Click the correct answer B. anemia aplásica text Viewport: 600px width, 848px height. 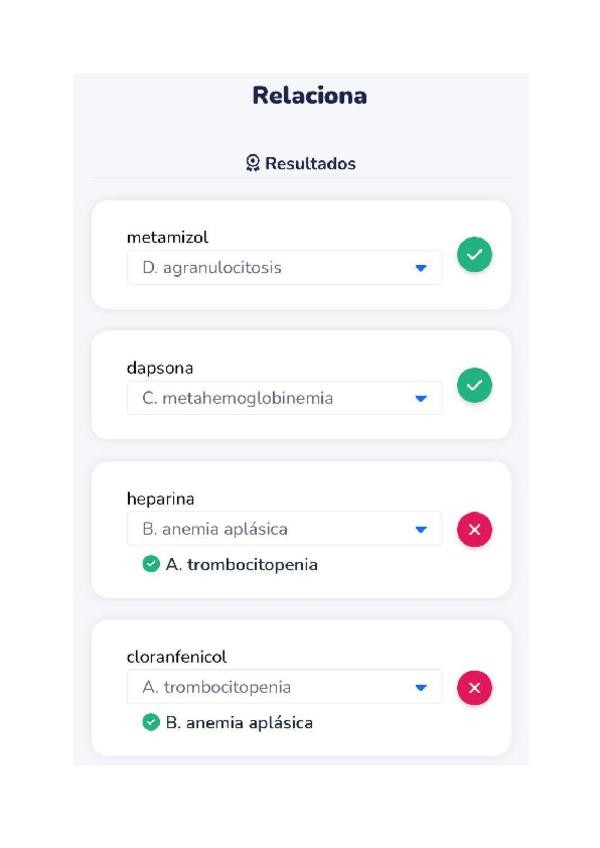pos(239,722)
